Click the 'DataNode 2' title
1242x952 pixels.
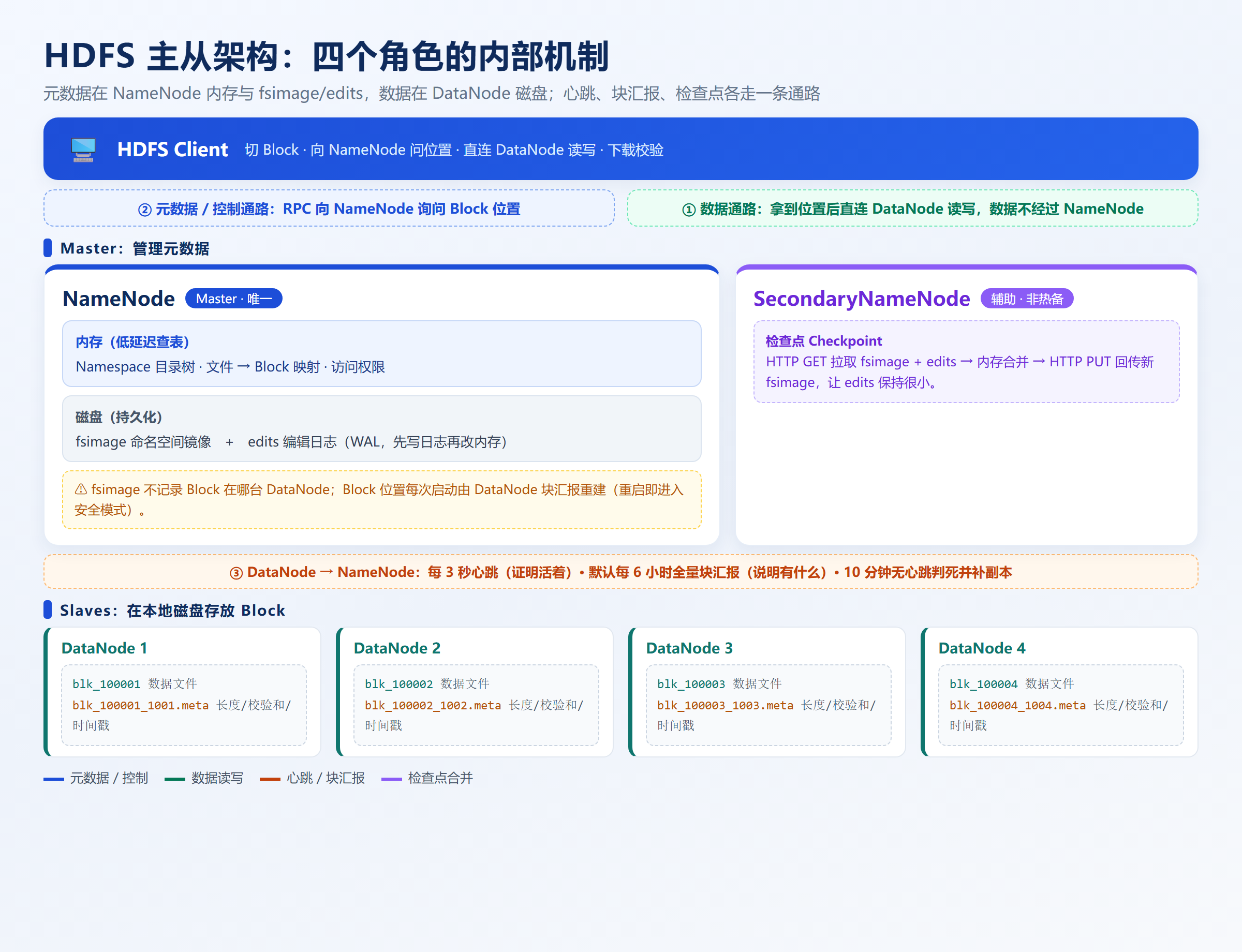397,648
